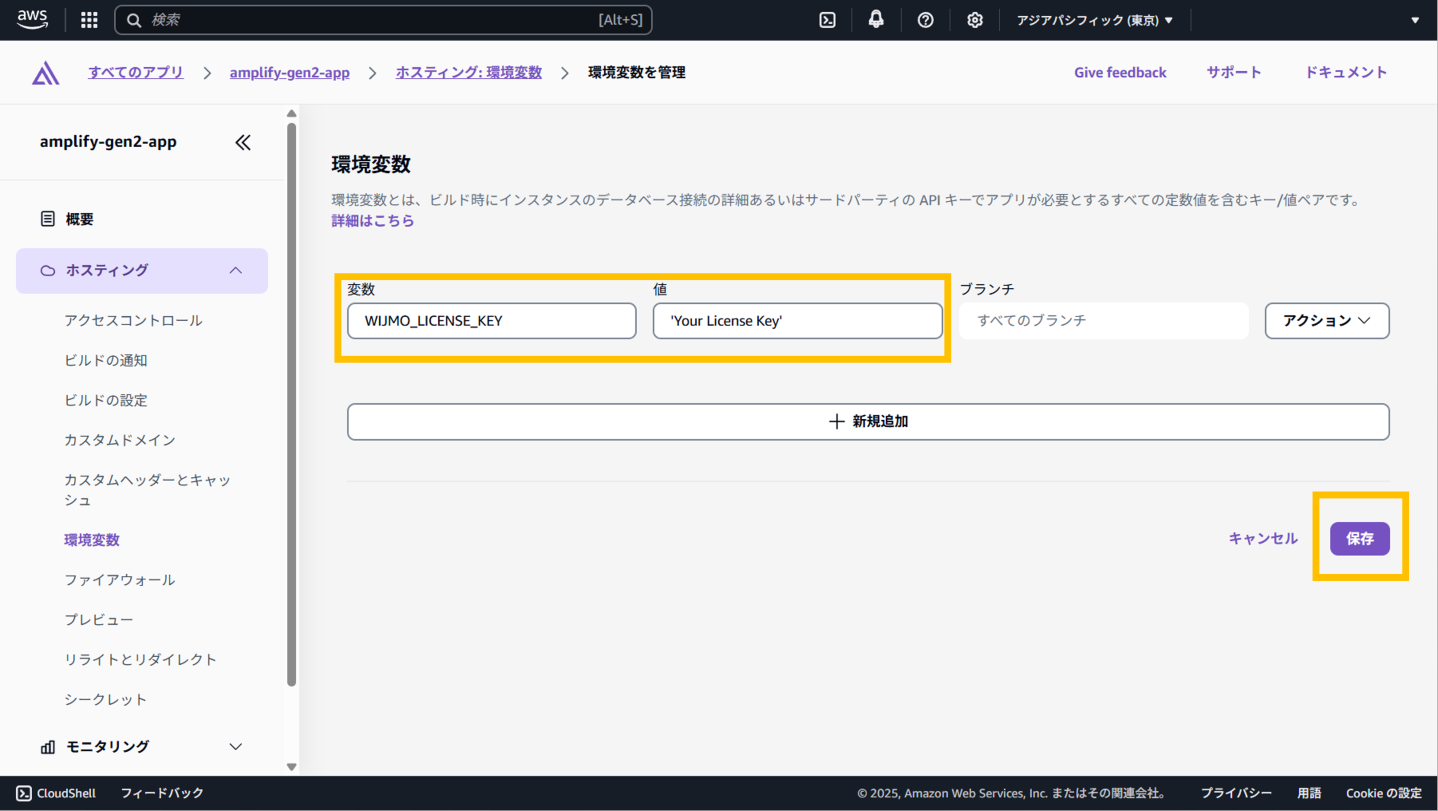Click the Amplify logo icon
The image size is (1438, 811).
[x=45, y=73]
